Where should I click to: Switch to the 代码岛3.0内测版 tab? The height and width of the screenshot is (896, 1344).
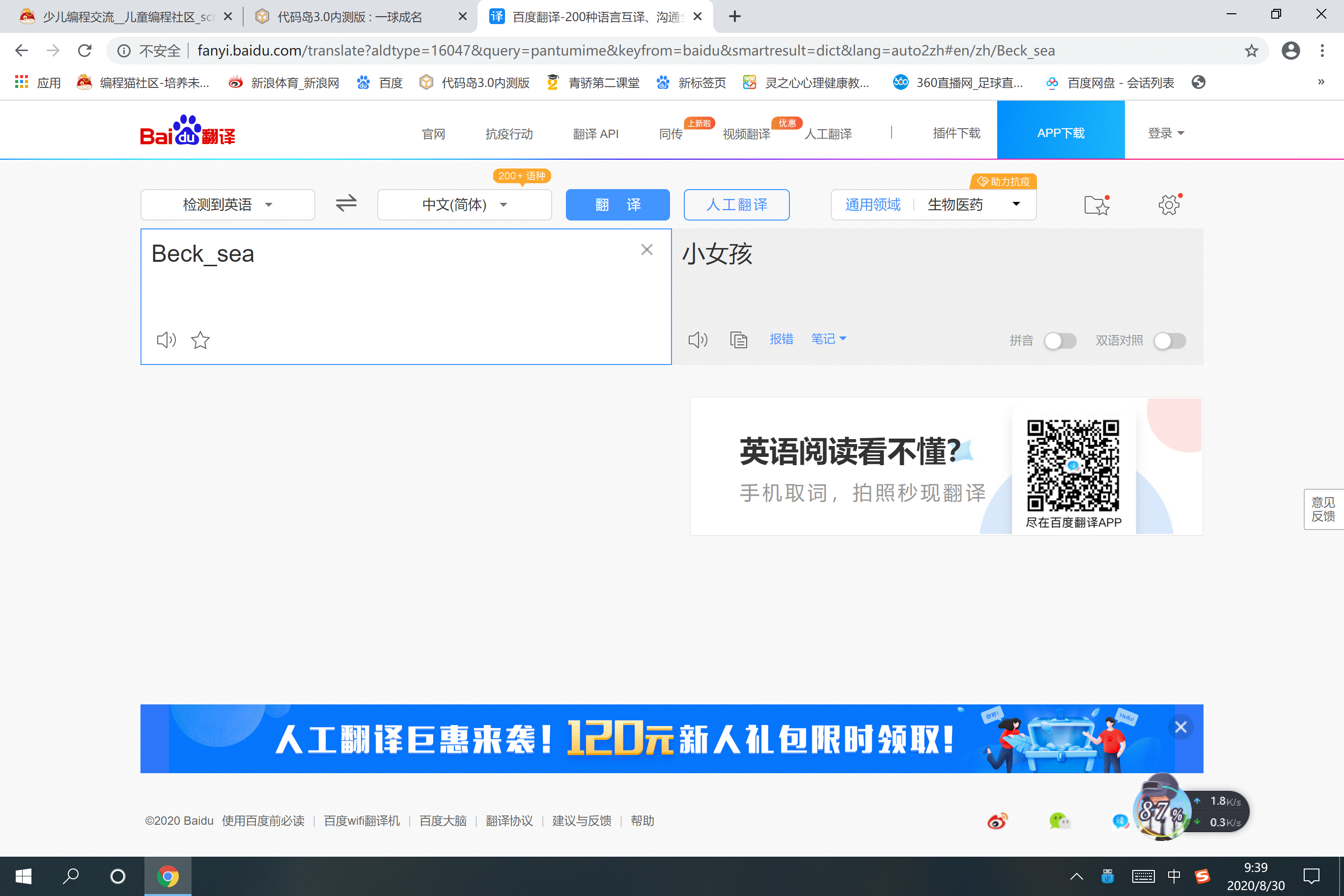pyautogui.click(x=359, y=17)
